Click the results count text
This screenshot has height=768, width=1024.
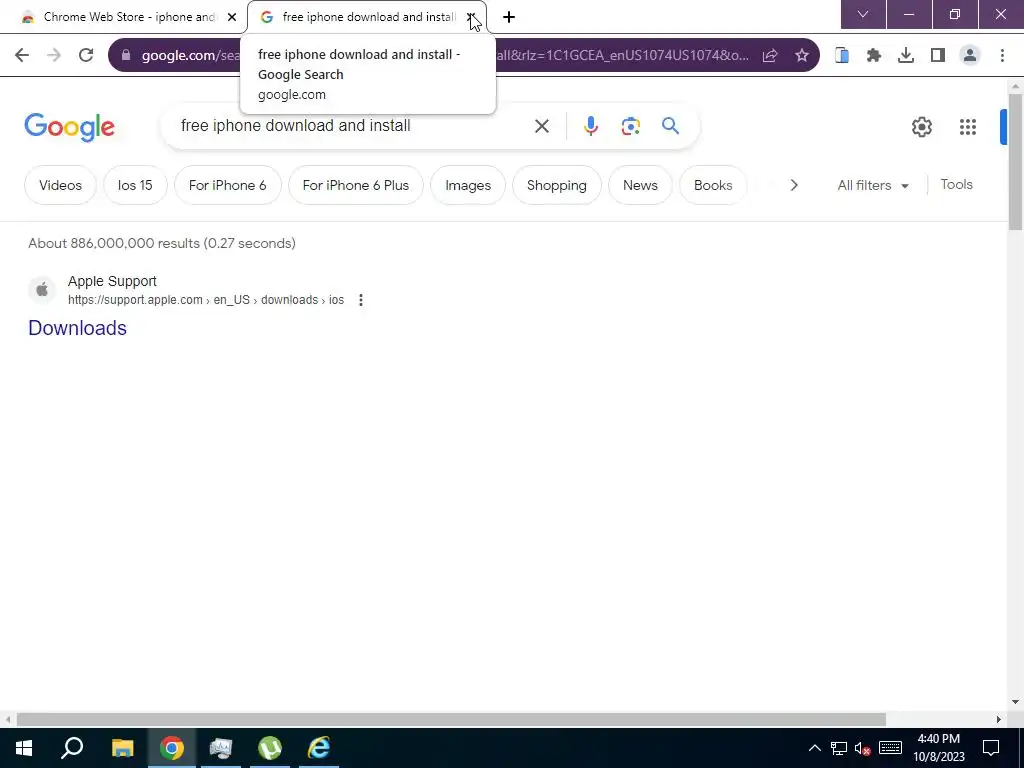pos(162,244)
